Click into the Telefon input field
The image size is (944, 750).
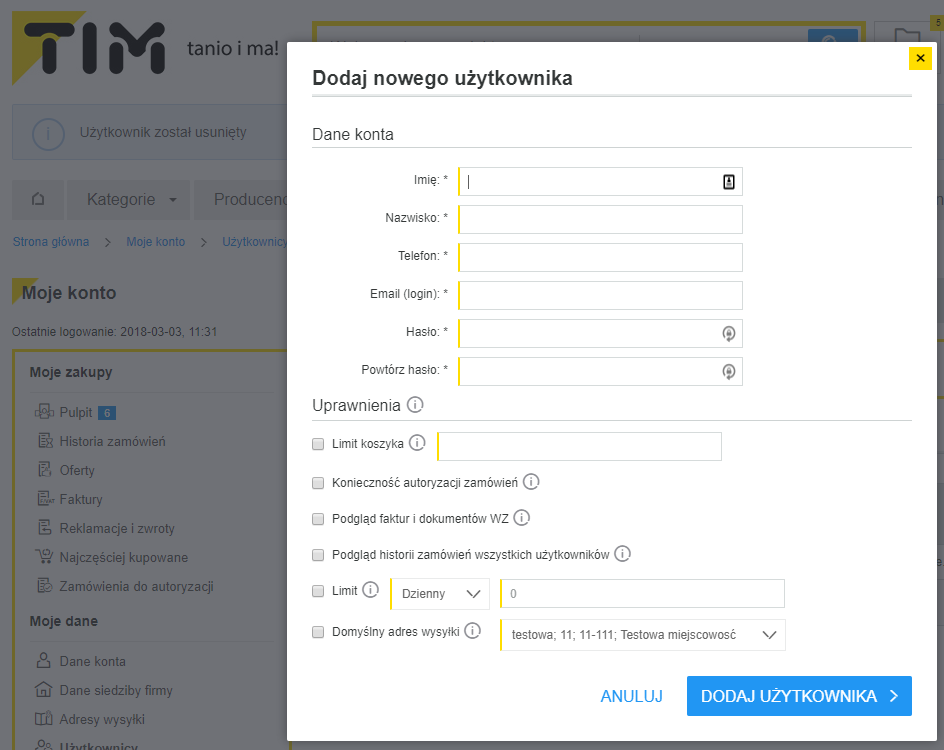pos(600,258)
